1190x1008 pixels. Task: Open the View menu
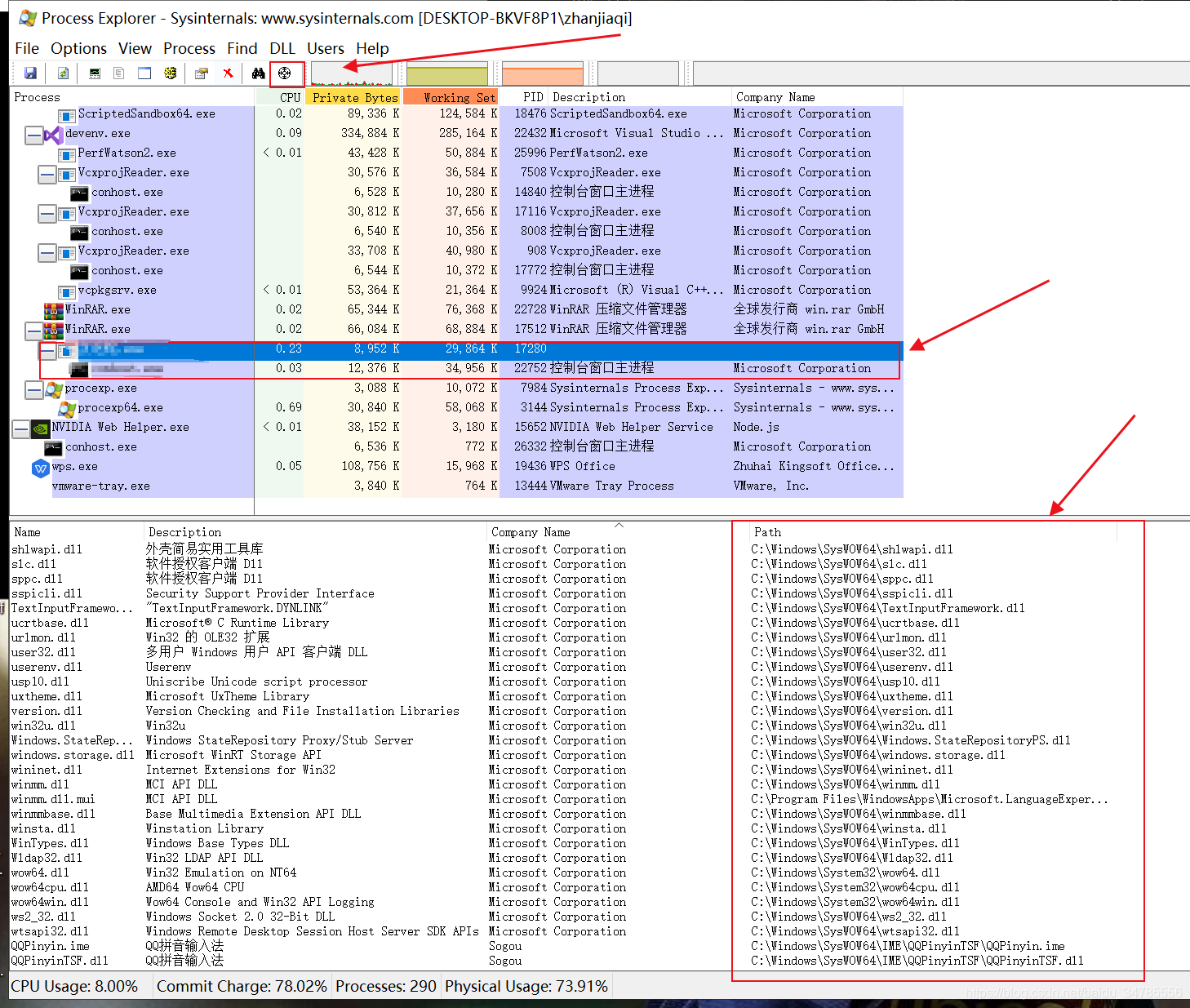click(135, 48)
